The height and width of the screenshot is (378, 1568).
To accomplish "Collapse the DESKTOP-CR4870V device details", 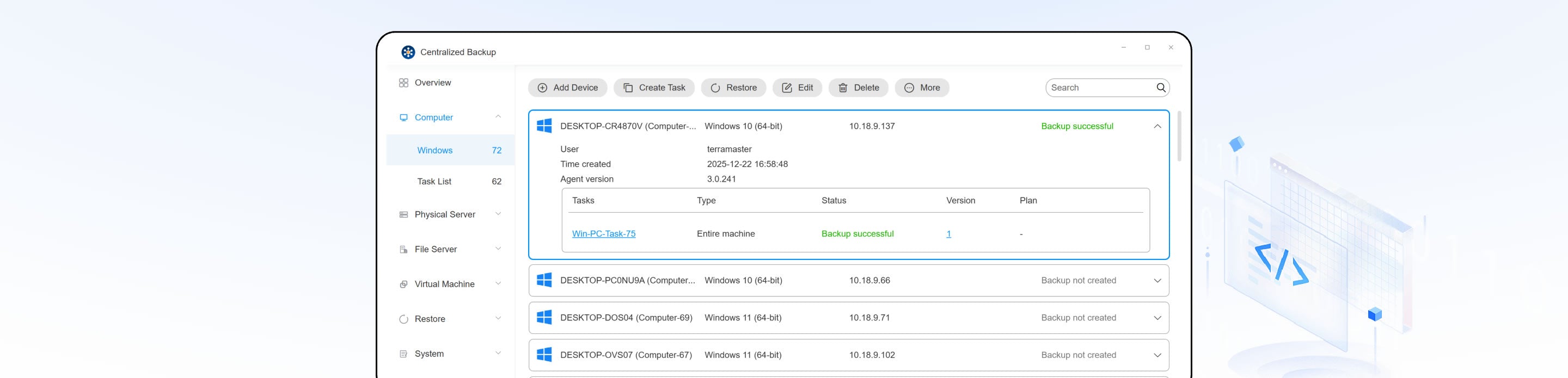I will tap(1157, 126).
